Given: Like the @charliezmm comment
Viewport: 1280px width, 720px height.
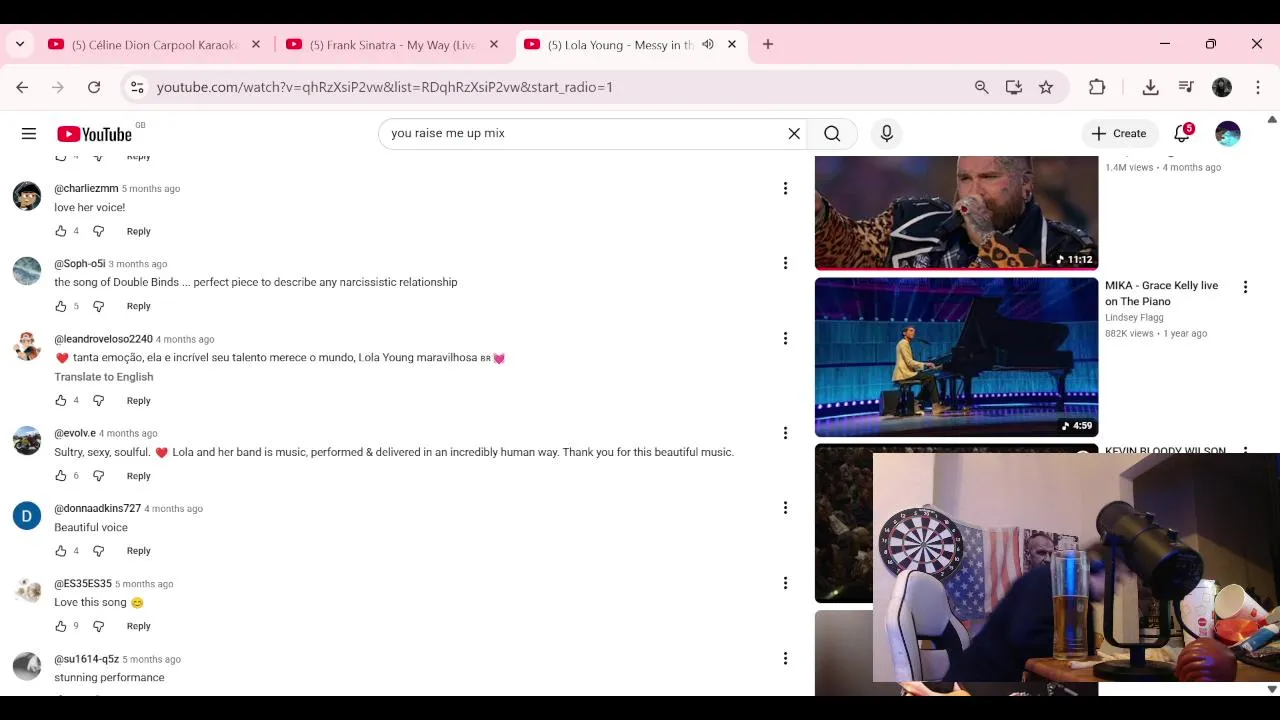Looking at the screenshot, I should (61, 231).
